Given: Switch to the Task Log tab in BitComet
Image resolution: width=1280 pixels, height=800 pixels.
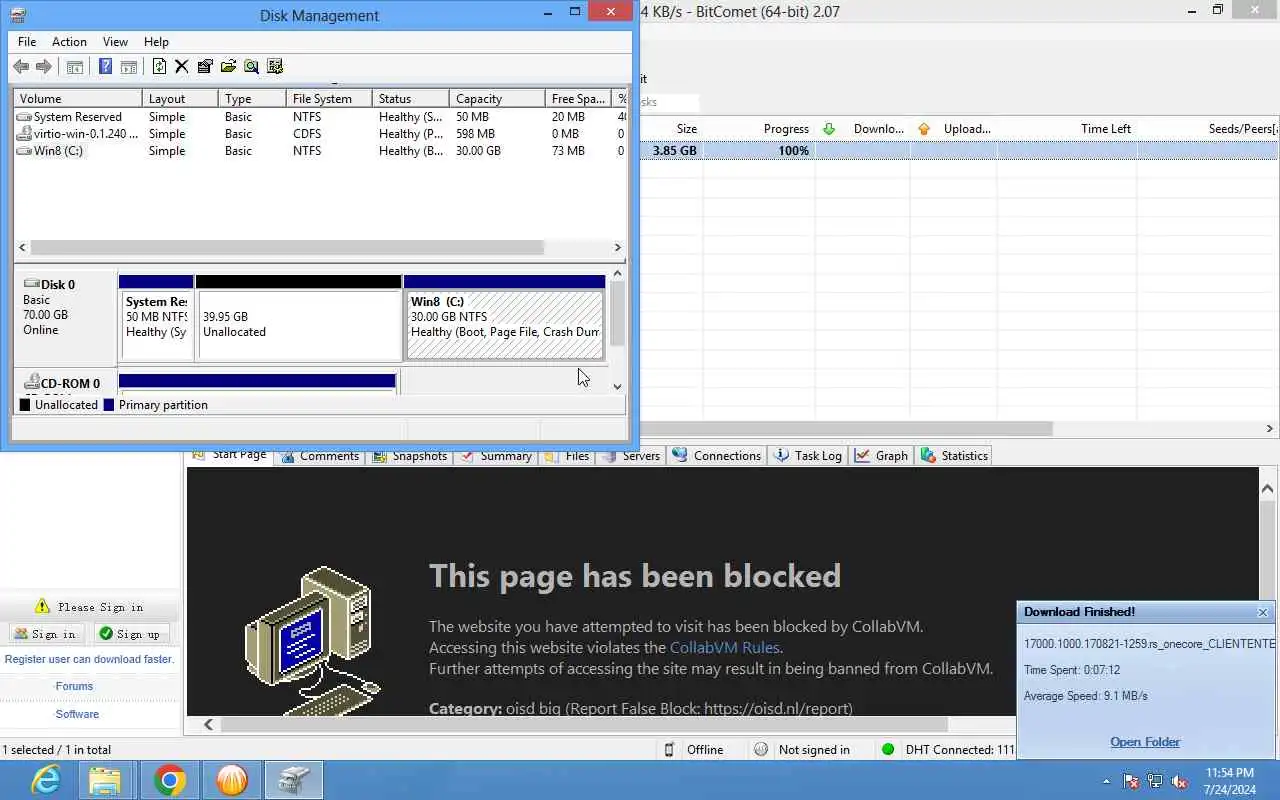Looking at the screenshot, I should click(807, 455).
